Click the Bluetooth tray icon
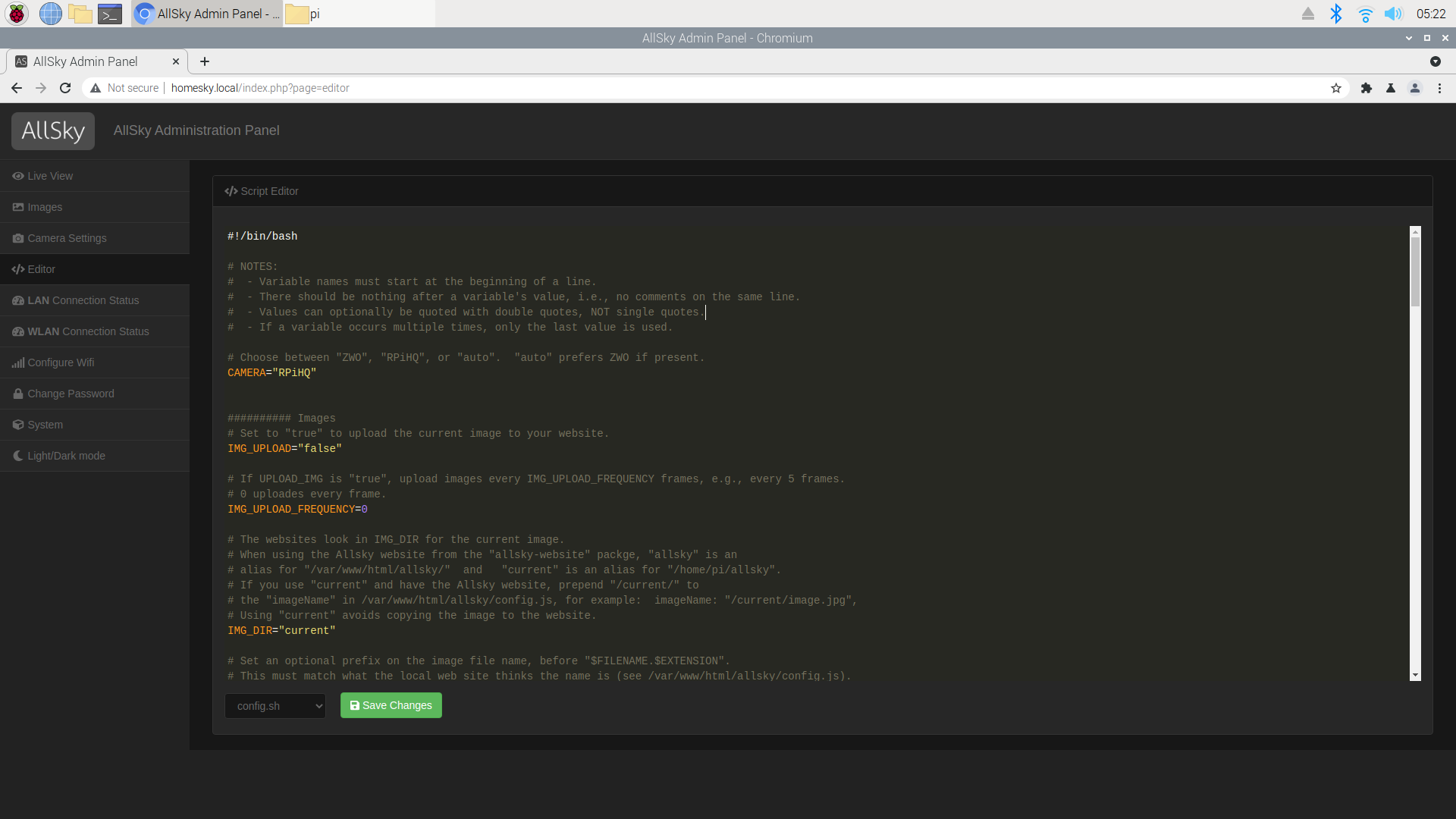The image size is (1456, 819). [x=1336, y=14]
